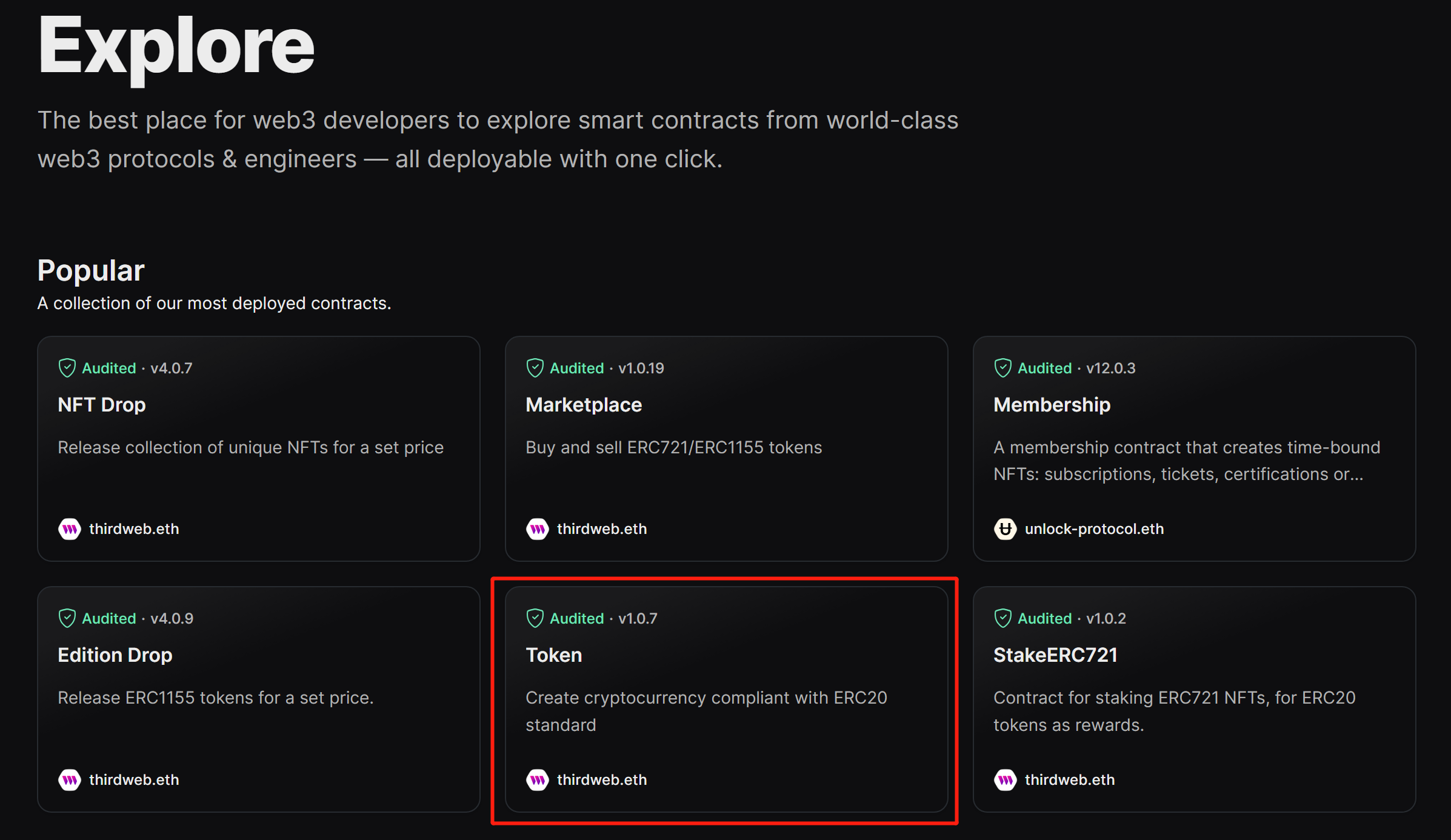Open the Membership contract title
The width and height of the screenshot is (1451, 840).
(1052, 405)
